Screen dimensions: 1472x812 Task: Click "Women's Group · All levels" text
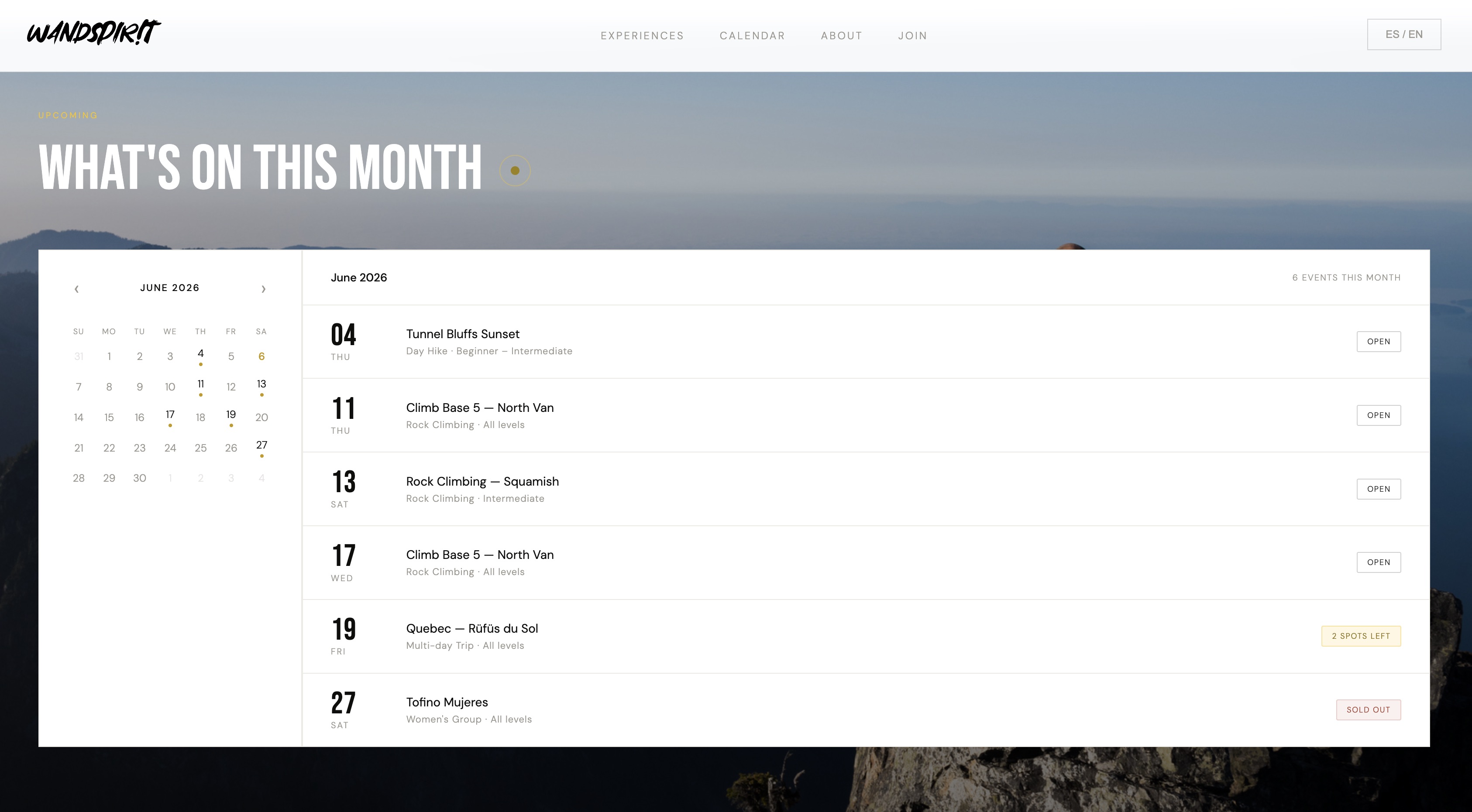(468, 719)
